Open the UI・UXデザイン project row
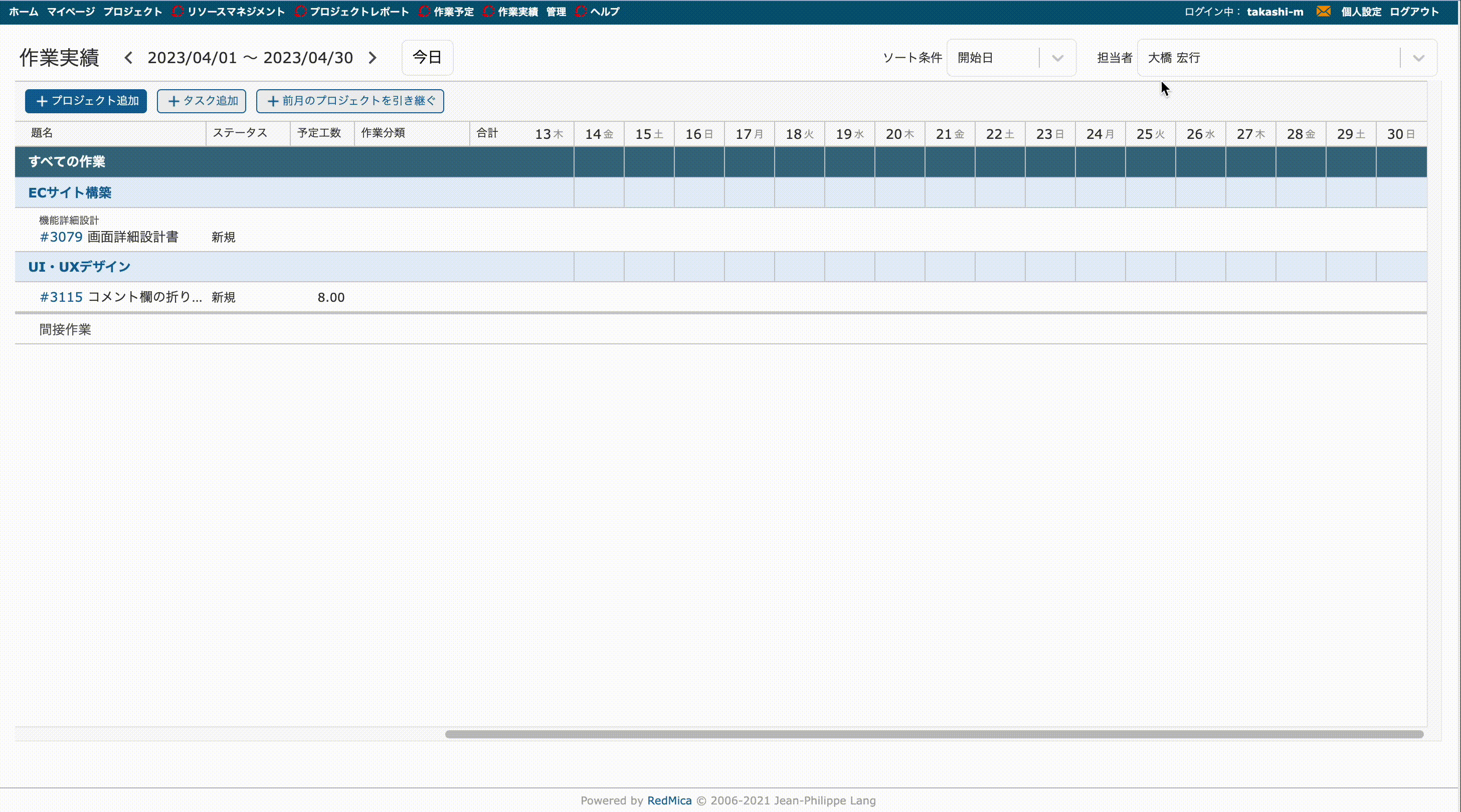 (79, 267)
